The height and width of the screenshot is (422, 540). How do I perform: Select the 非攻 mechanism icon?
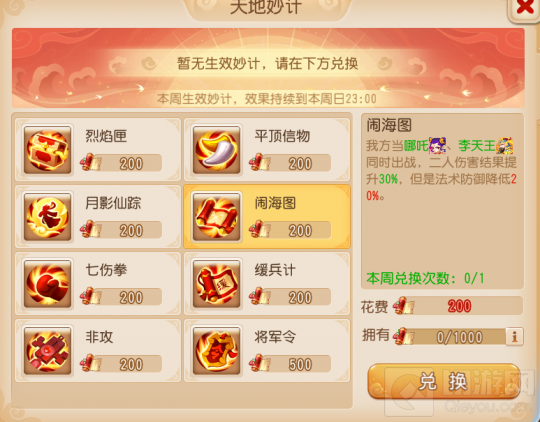[x=48, y=351]
